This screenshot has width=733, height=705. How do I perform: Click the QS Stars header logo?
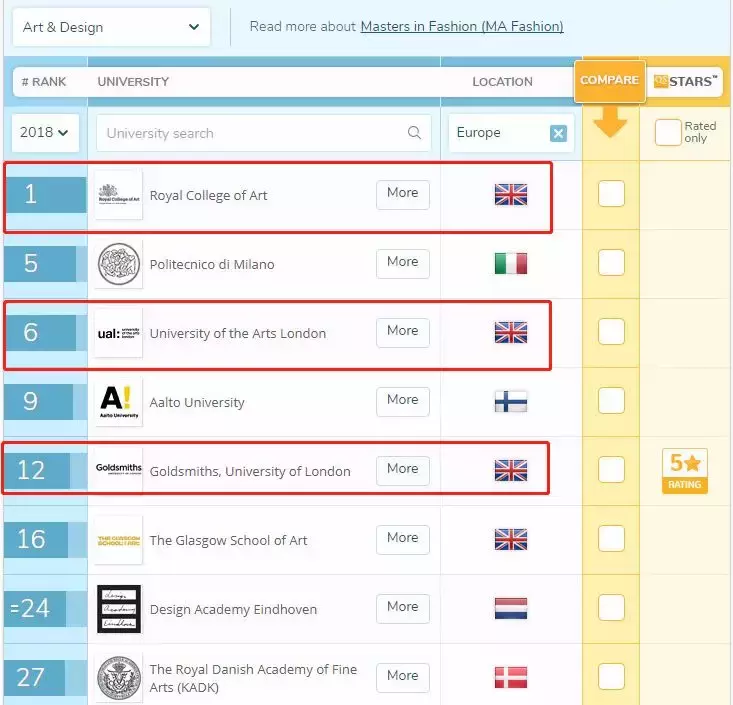685,81
